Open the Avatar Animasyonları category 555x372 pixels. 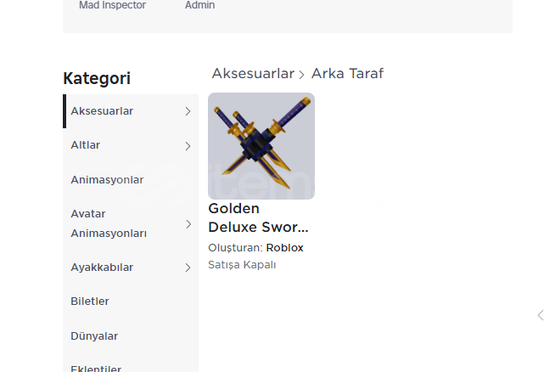pos(131,224)
